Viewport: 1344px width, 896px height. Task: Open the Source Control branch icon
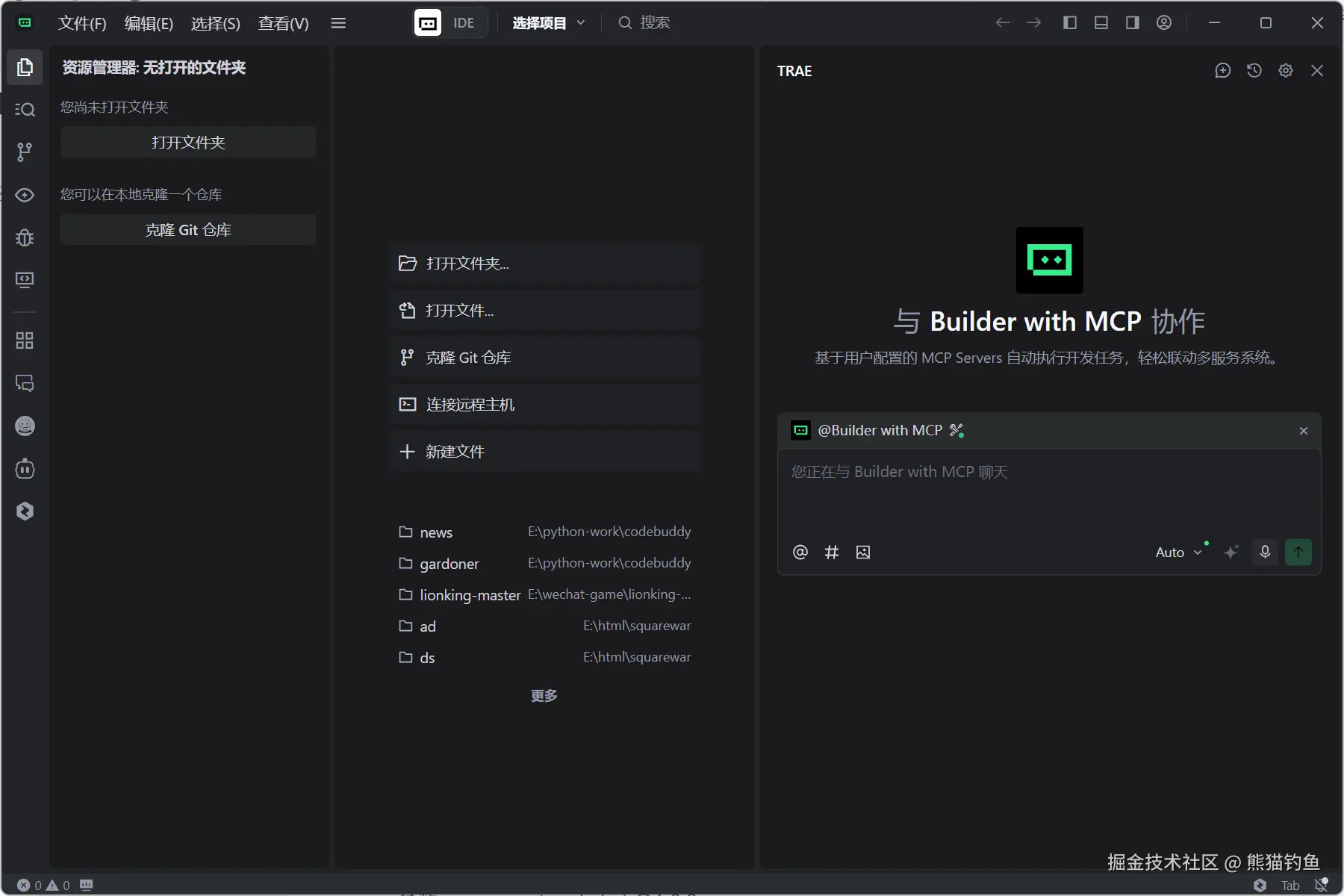25,152
